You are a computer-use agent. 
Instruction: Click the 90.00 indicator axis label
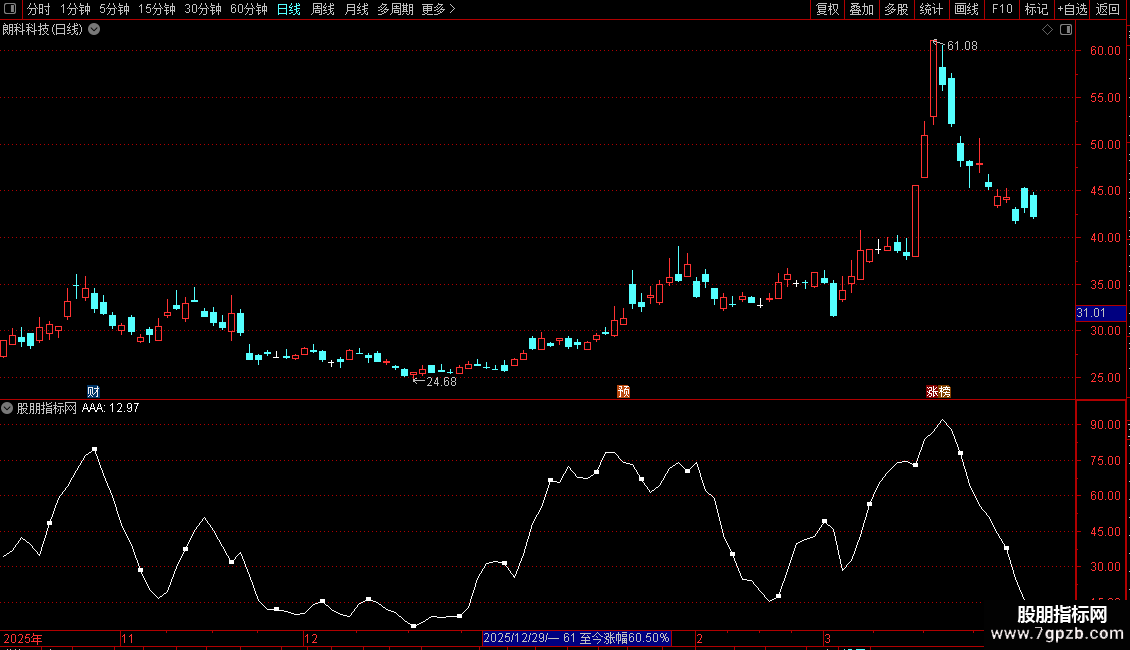1105,424
